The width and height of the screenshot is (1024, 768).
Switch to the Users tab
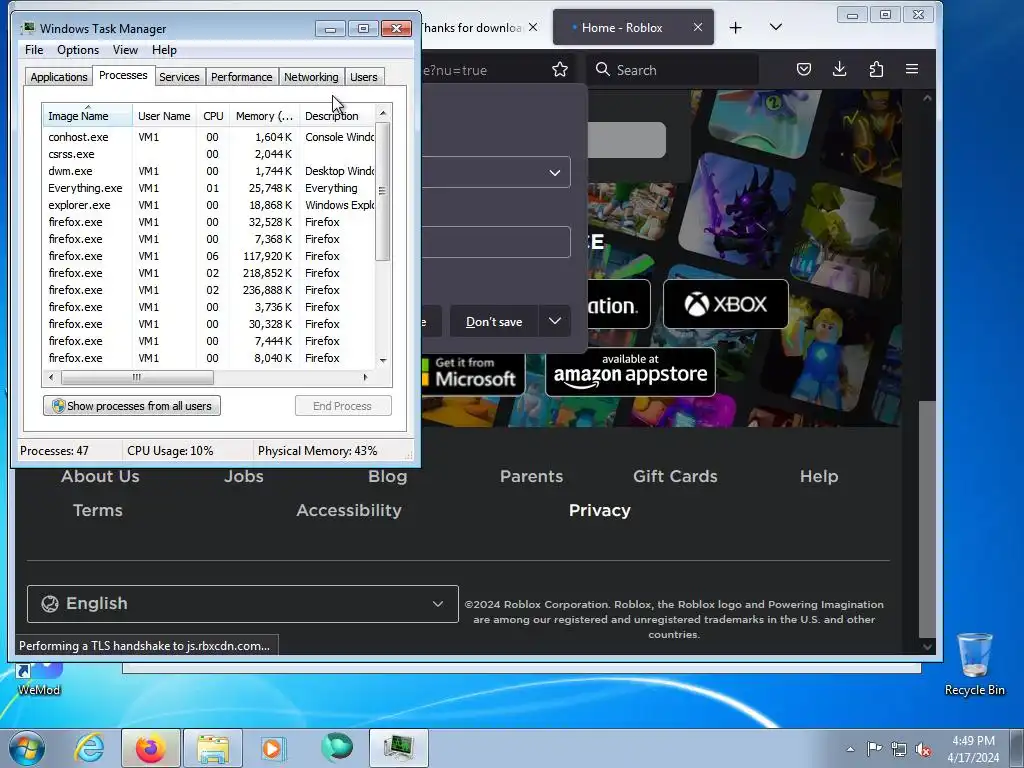pos(363,77)
